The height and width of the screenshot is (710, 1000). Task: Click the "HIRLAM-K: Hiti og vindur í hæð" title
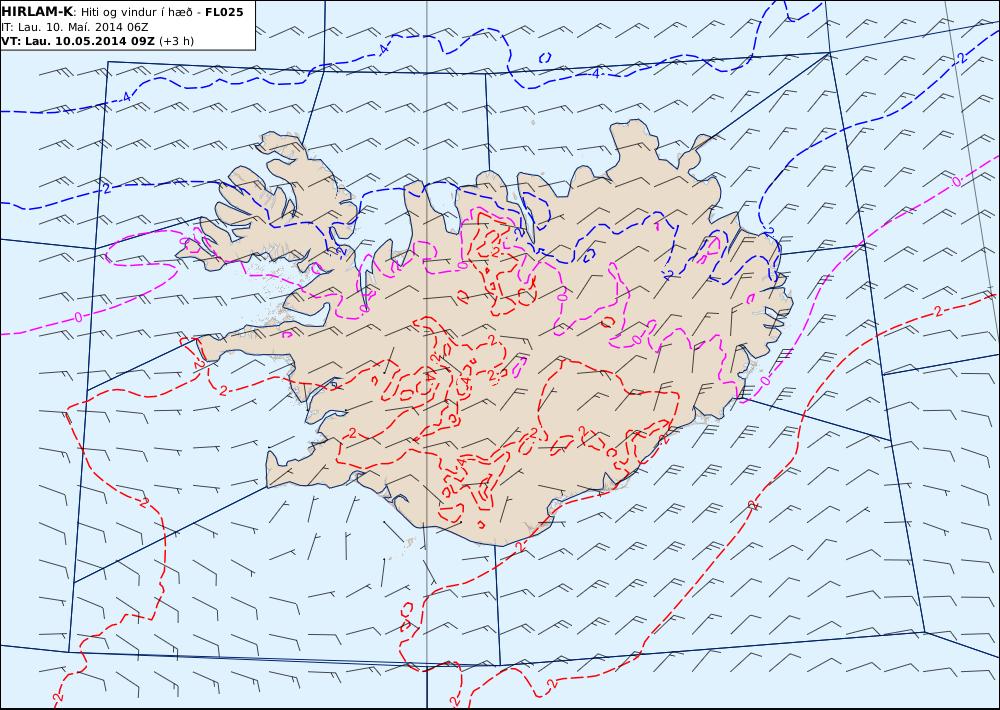(x=101, y=12)
